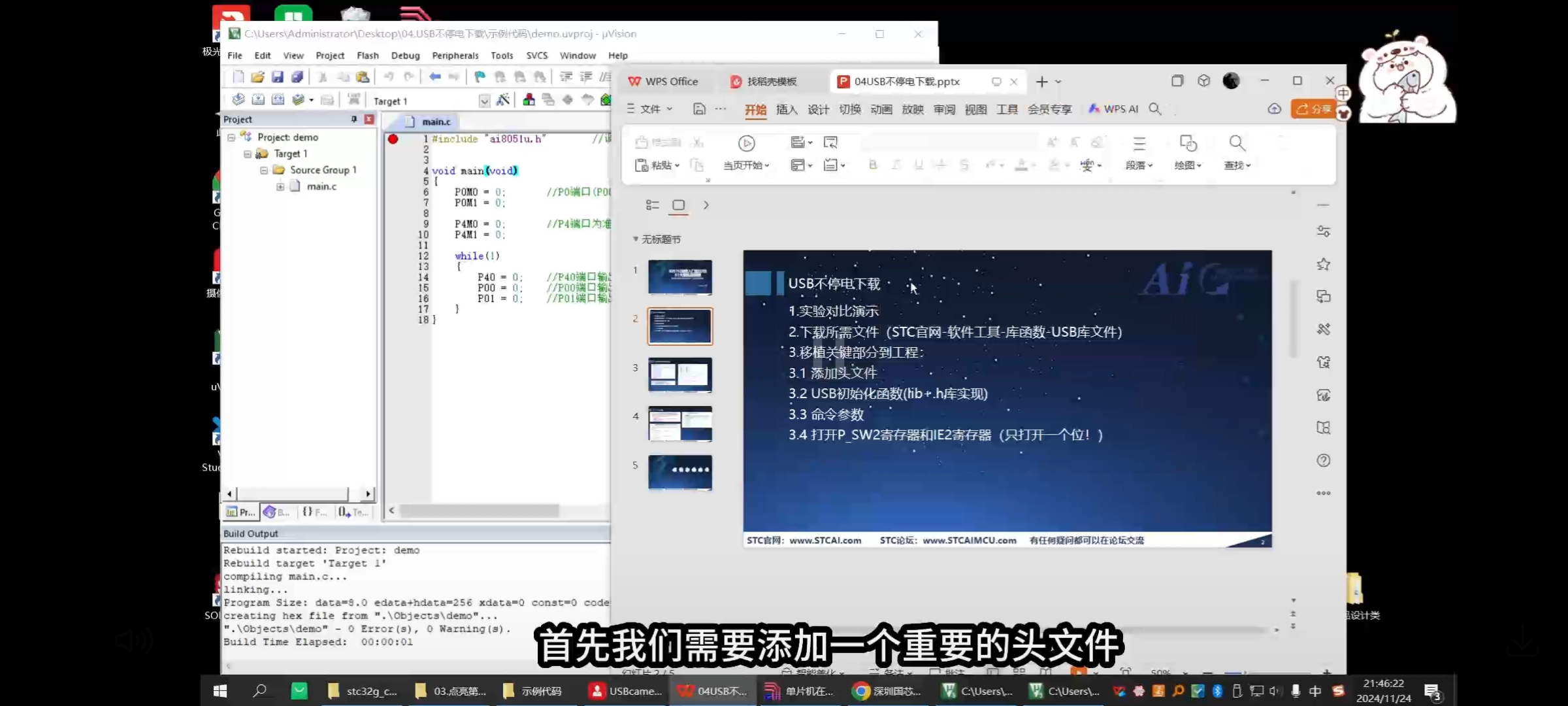Select slide 1 thumbnail
Image resolution: width=1568 pixels, height=706 pixels.
coord(680,277)
